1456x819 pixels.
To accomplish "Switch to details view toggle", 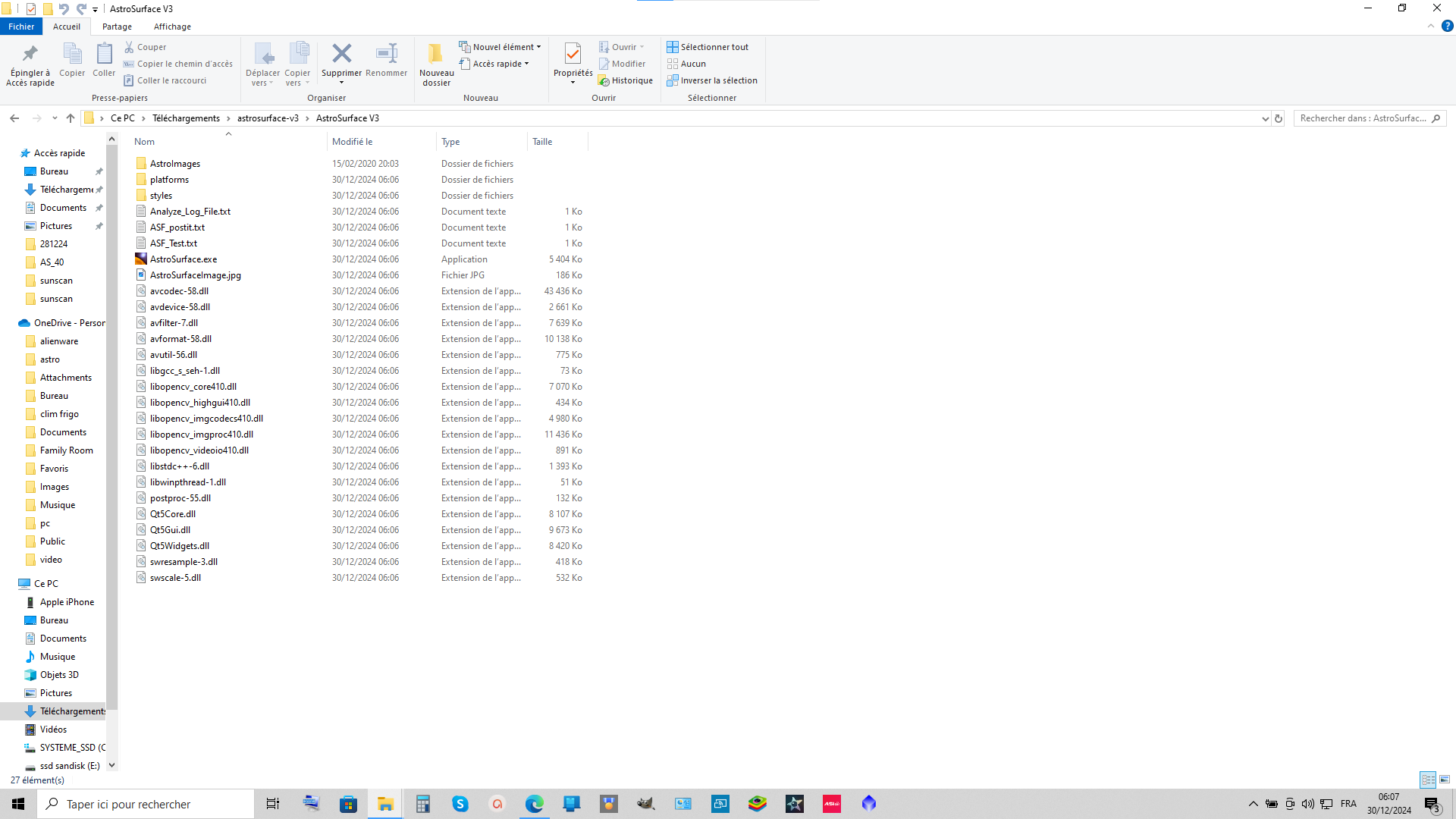I will 1429,780.
